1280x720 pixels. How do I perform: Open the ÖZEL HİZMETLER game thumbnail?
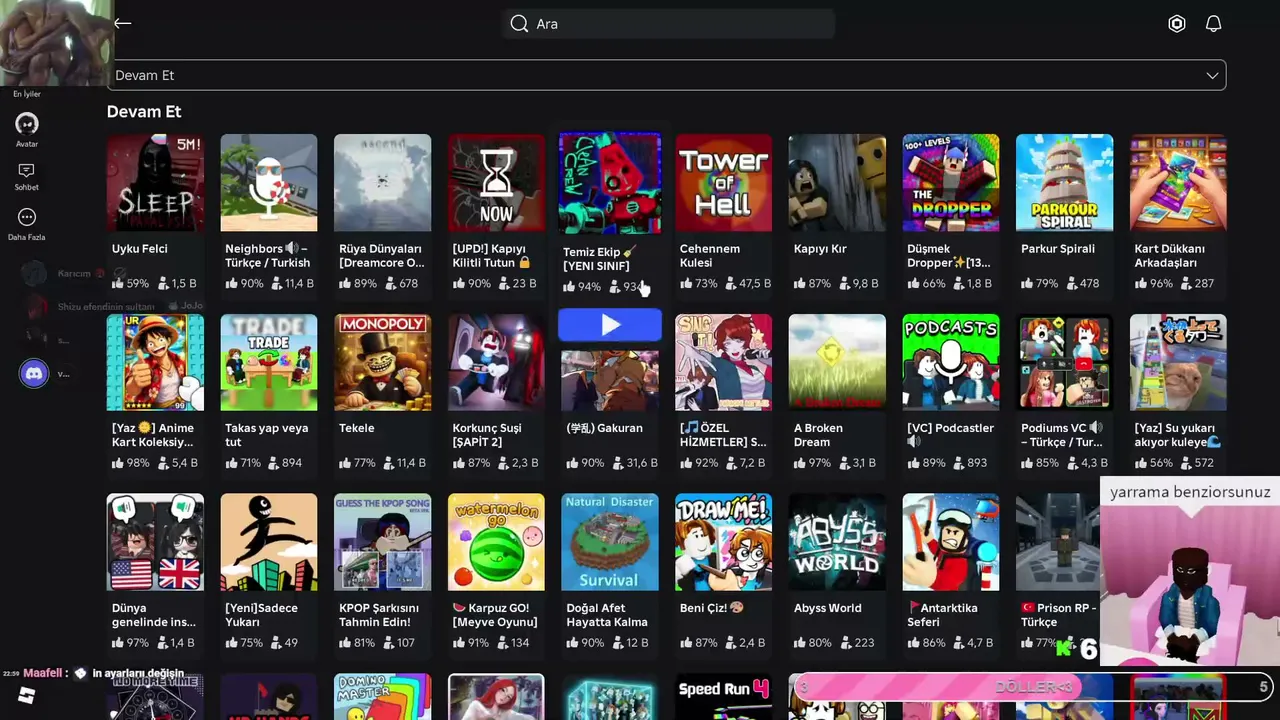click(724, 363)
